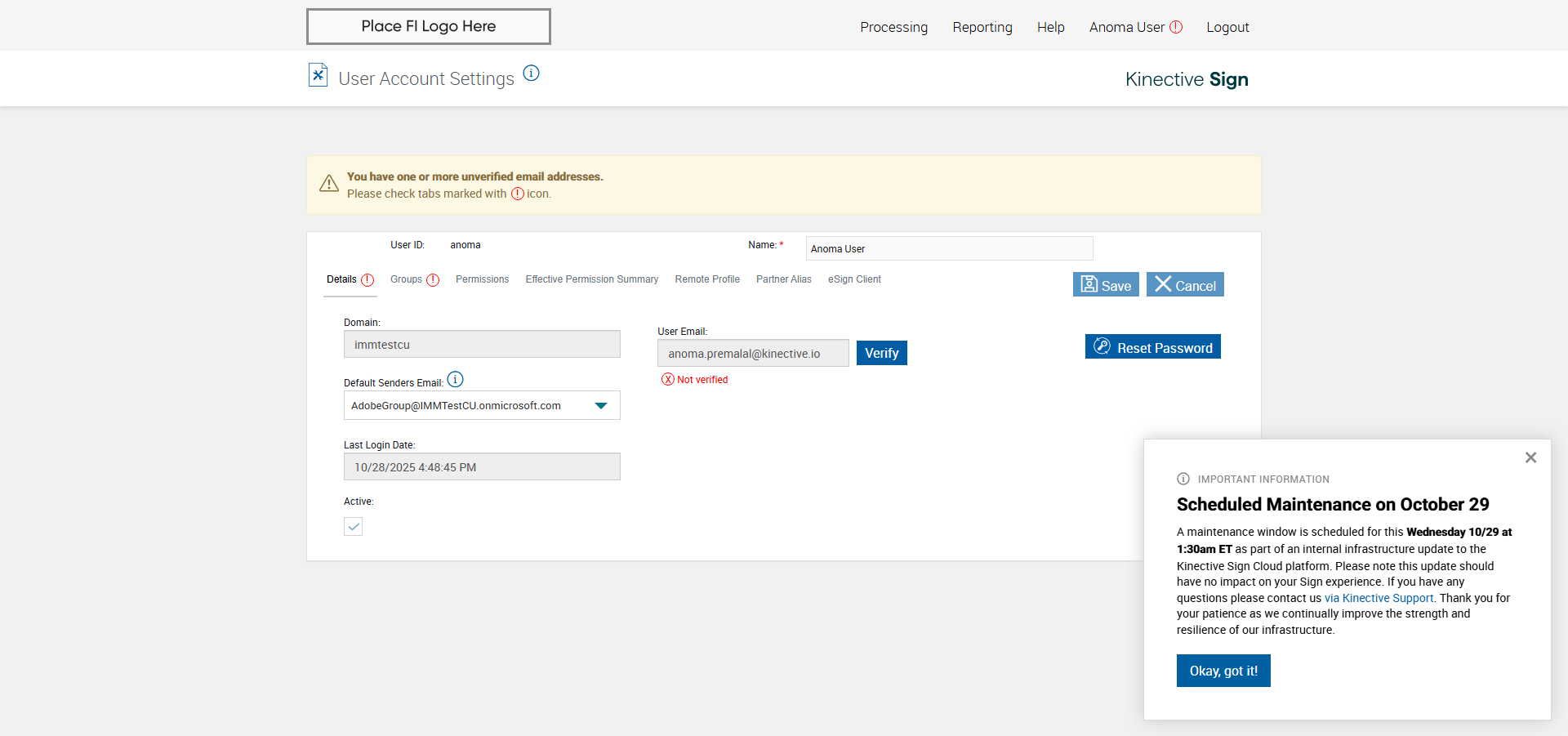
Task: Open Effective Permission Summary tab
Action: (x=591, y=279)
